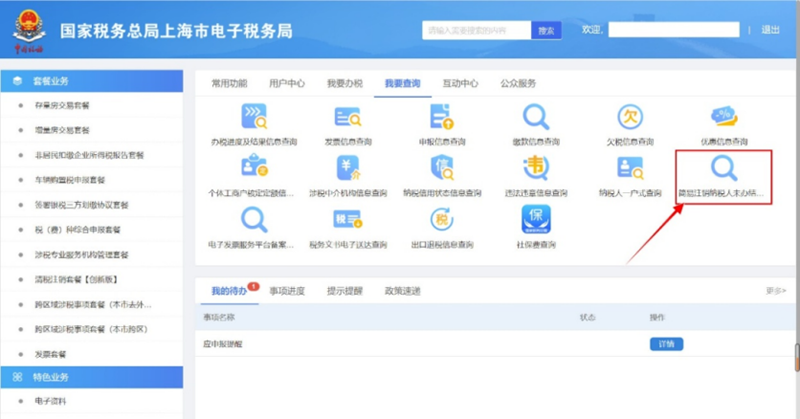Click the 详情 button for 应申报提醒
Viewport: 800px width, 419px height.
click(666, 343)
